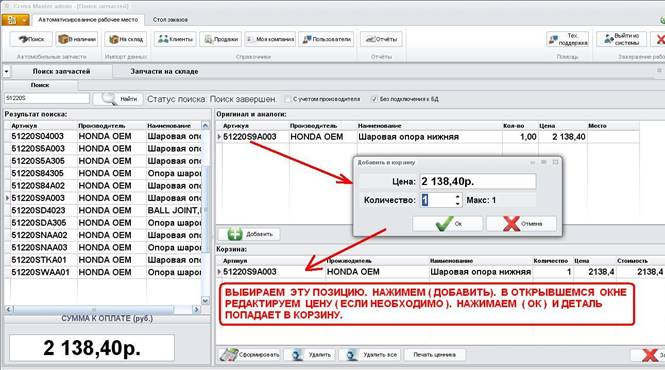Select result row 51220SDA305

point(103,222)
